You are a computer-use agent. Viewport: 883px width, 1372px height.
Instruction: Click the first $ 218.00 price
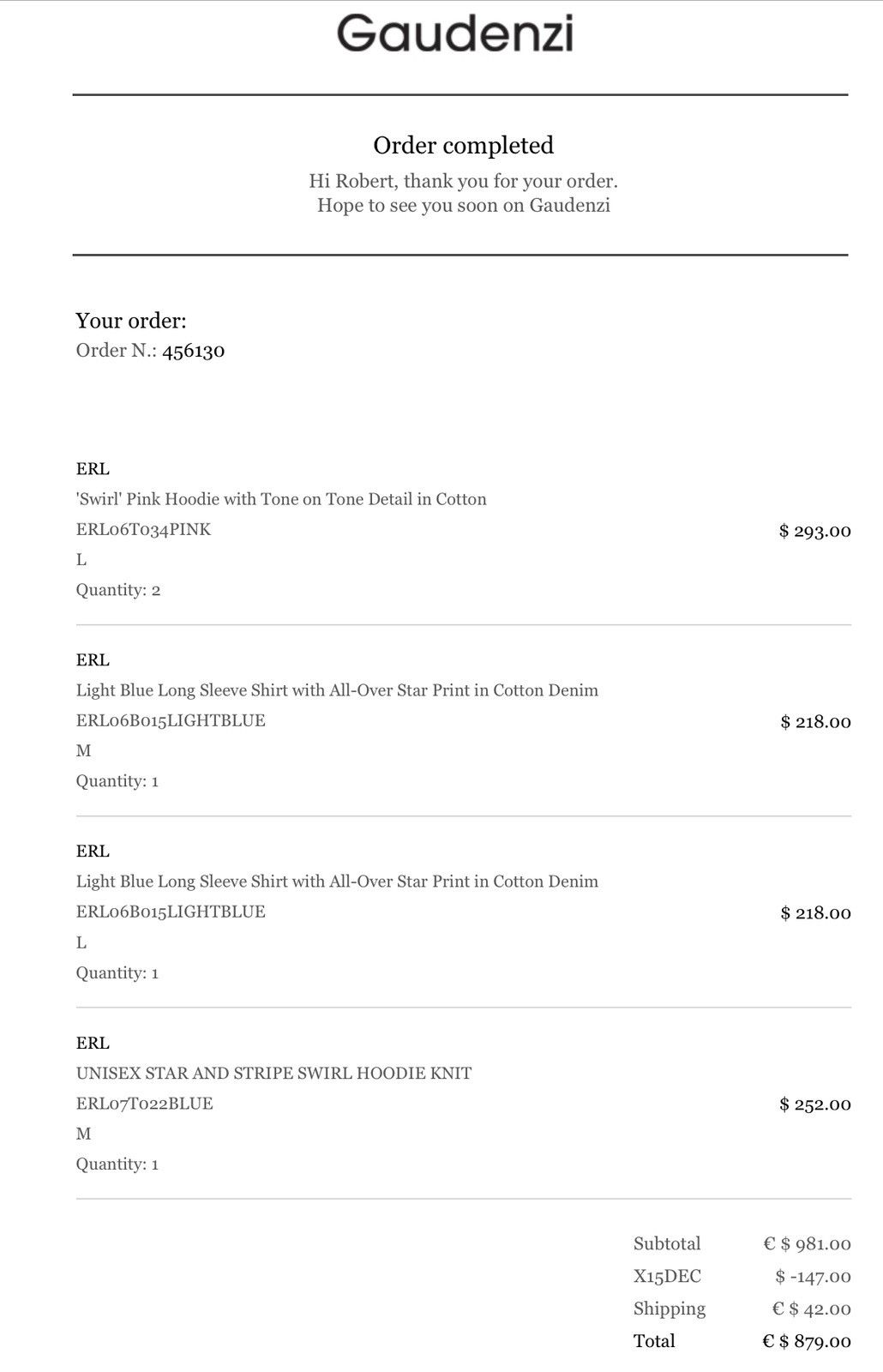pos(815,722)
